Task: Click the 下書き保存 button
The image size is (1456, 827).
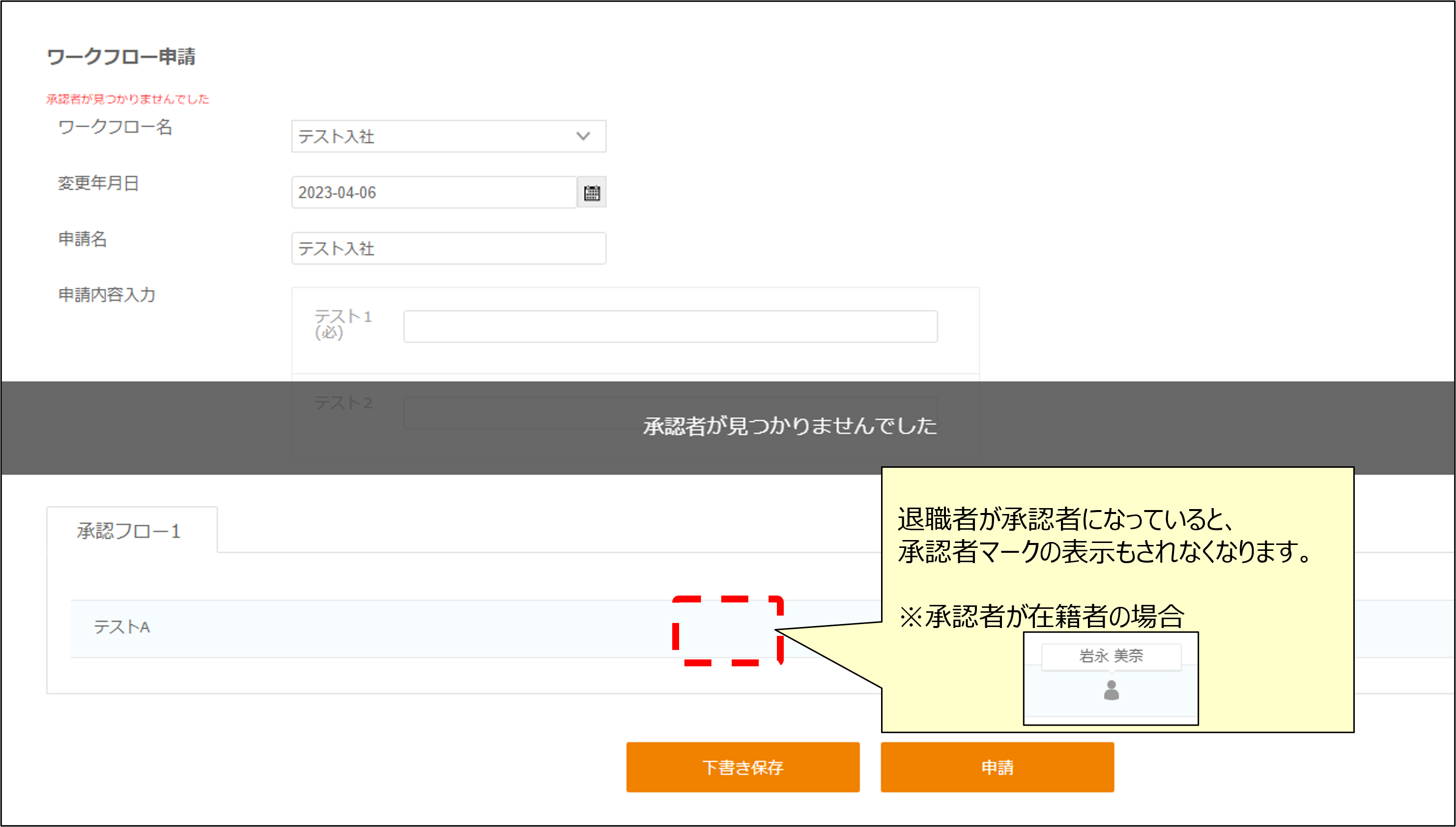Action: click(x=743, y=767)
